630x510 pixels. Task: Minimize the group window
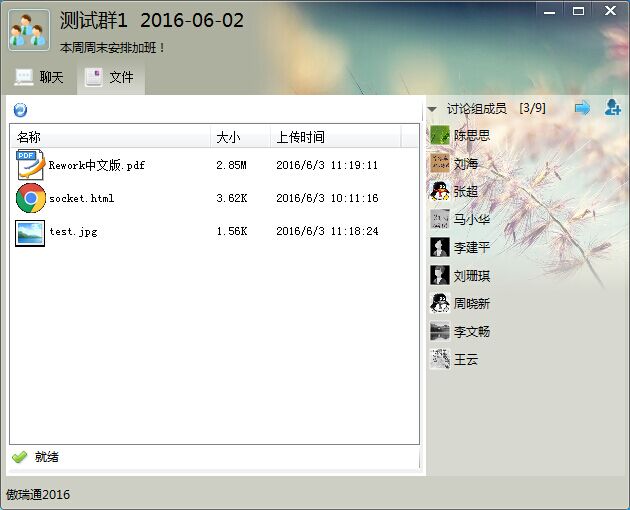(549, 11)
